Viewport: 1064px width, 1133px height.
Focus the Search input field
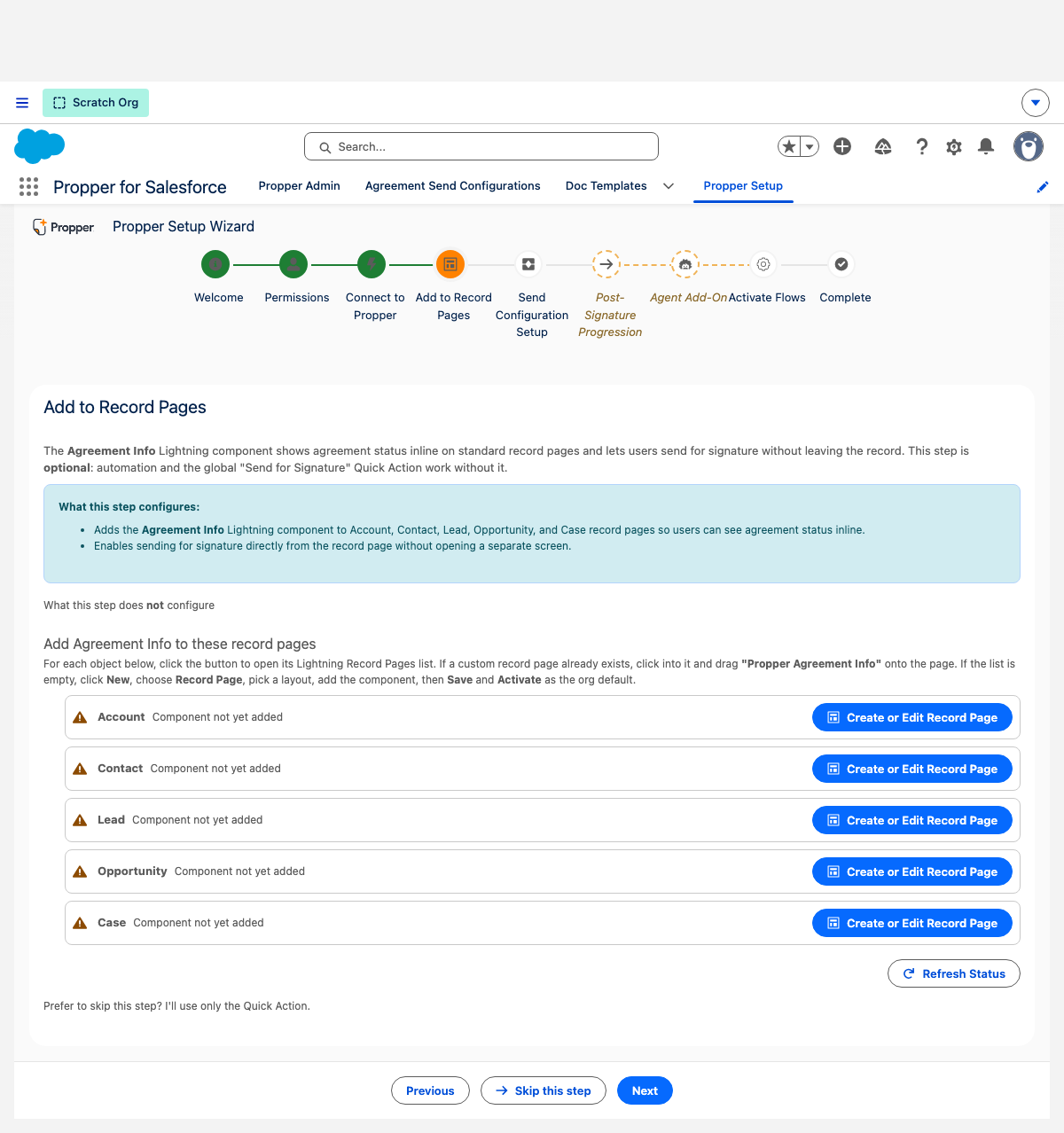[481, 146]
